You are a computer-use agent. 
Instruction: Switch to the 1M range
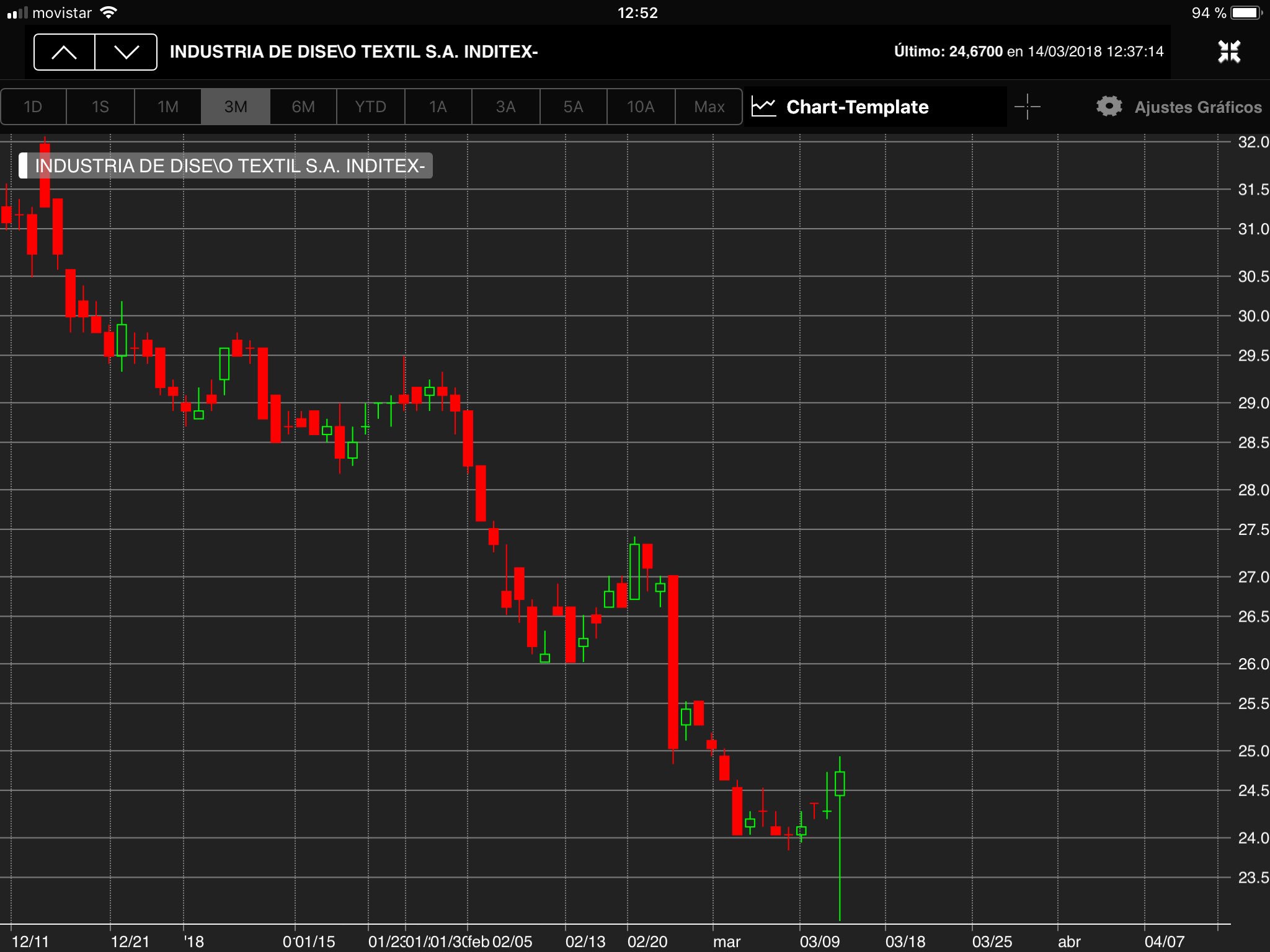click(x=168, y=107)
